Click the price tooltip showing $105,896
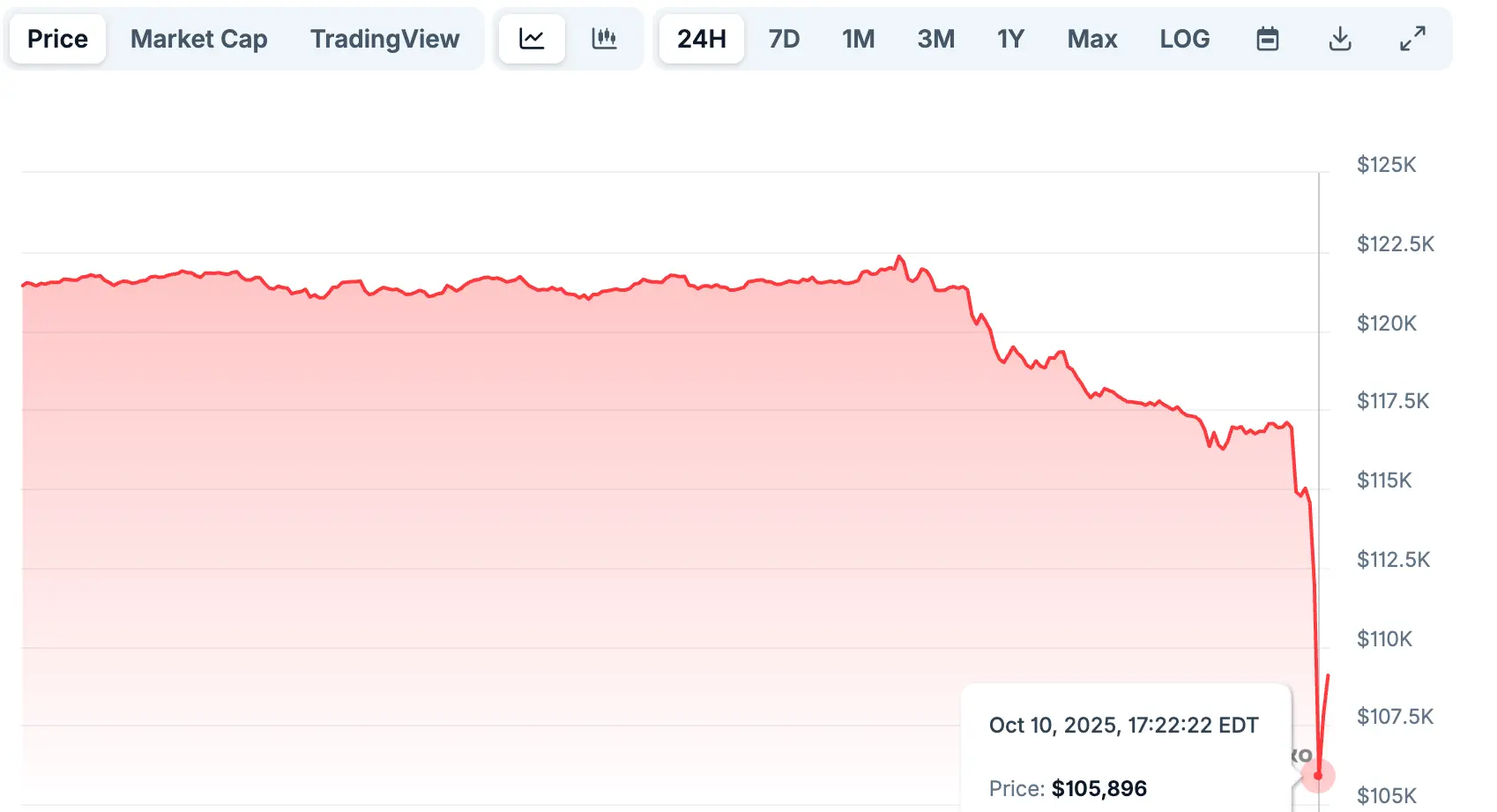This screenshot has height=812, width=1497. pos(1127,748)
